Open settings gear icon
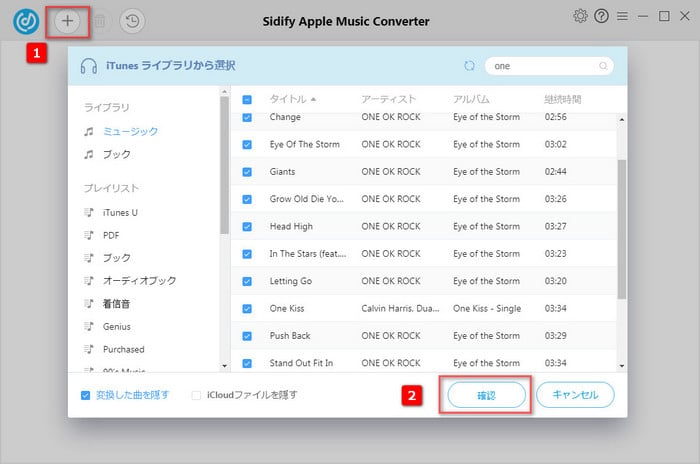 coord(580,17)
